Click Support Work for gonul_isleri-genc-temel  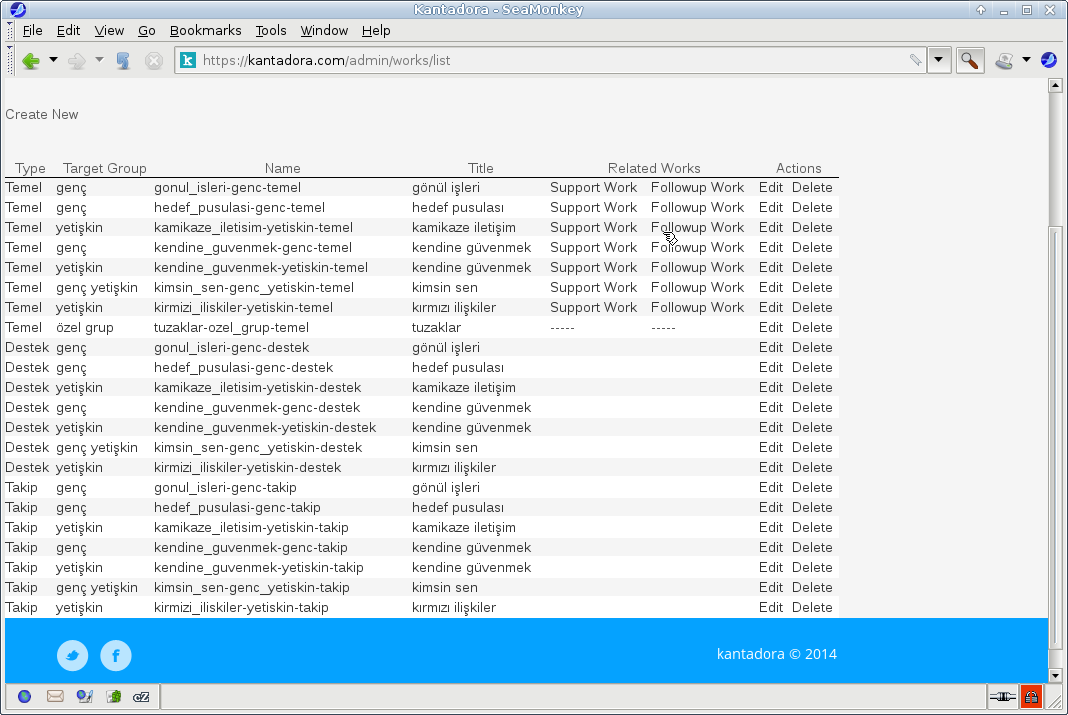(593, 187)
